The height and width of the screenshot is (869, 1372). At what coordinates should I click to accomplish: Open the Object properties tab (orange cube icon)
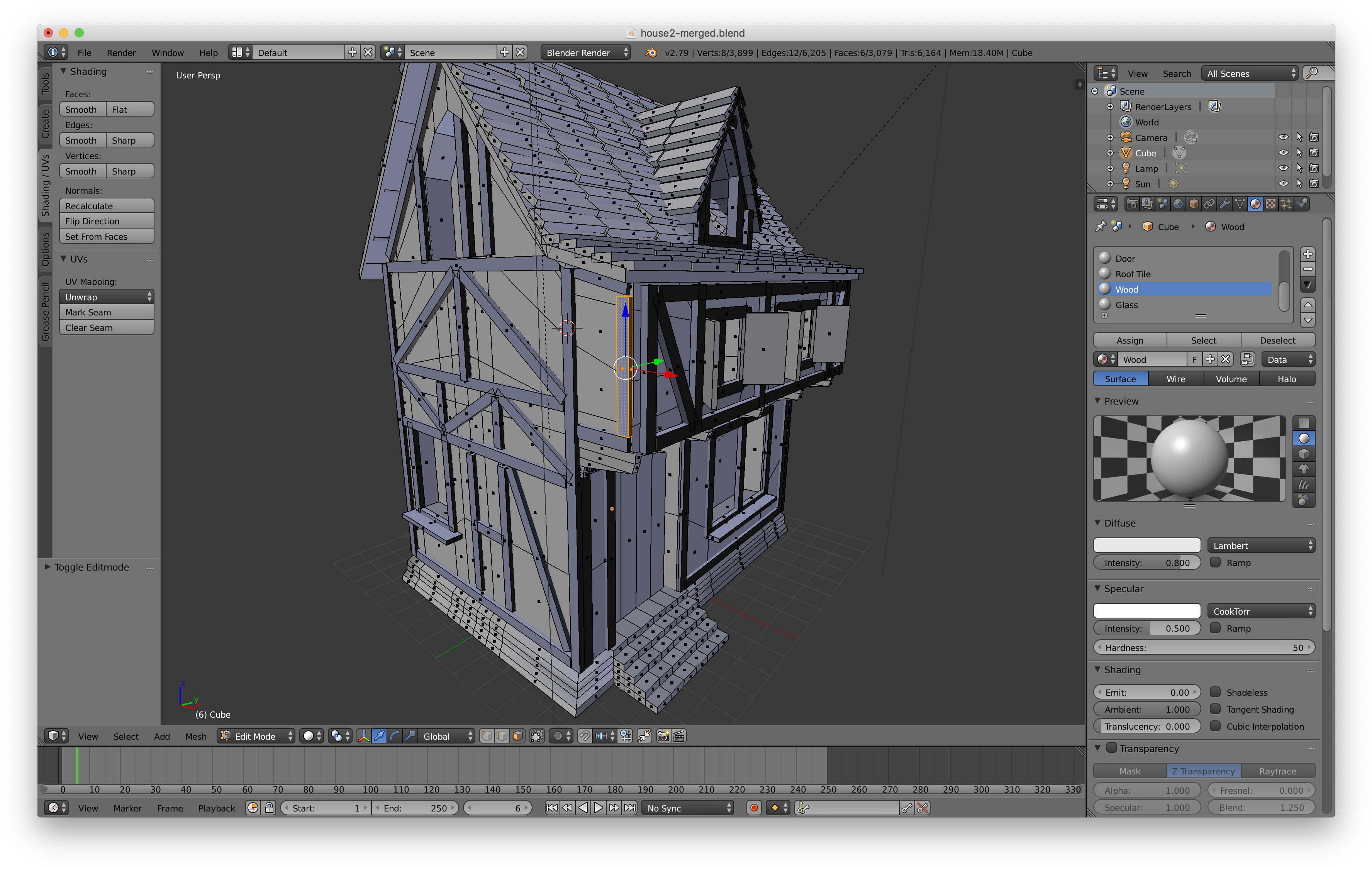coord(1193,203)
